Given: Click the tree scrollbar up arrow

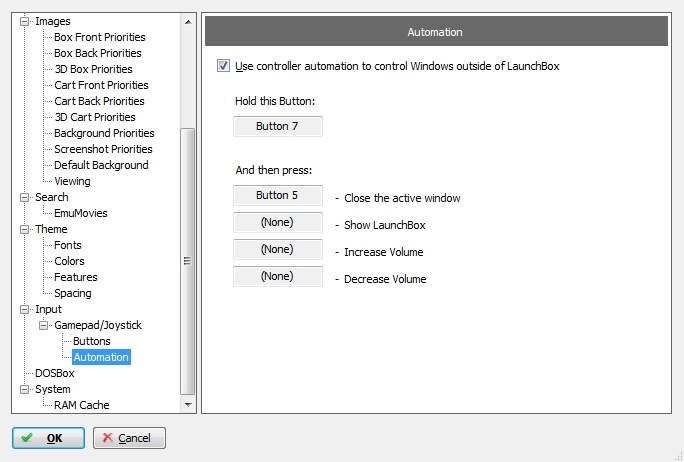Looking at the screenshot, I should 188,22.
